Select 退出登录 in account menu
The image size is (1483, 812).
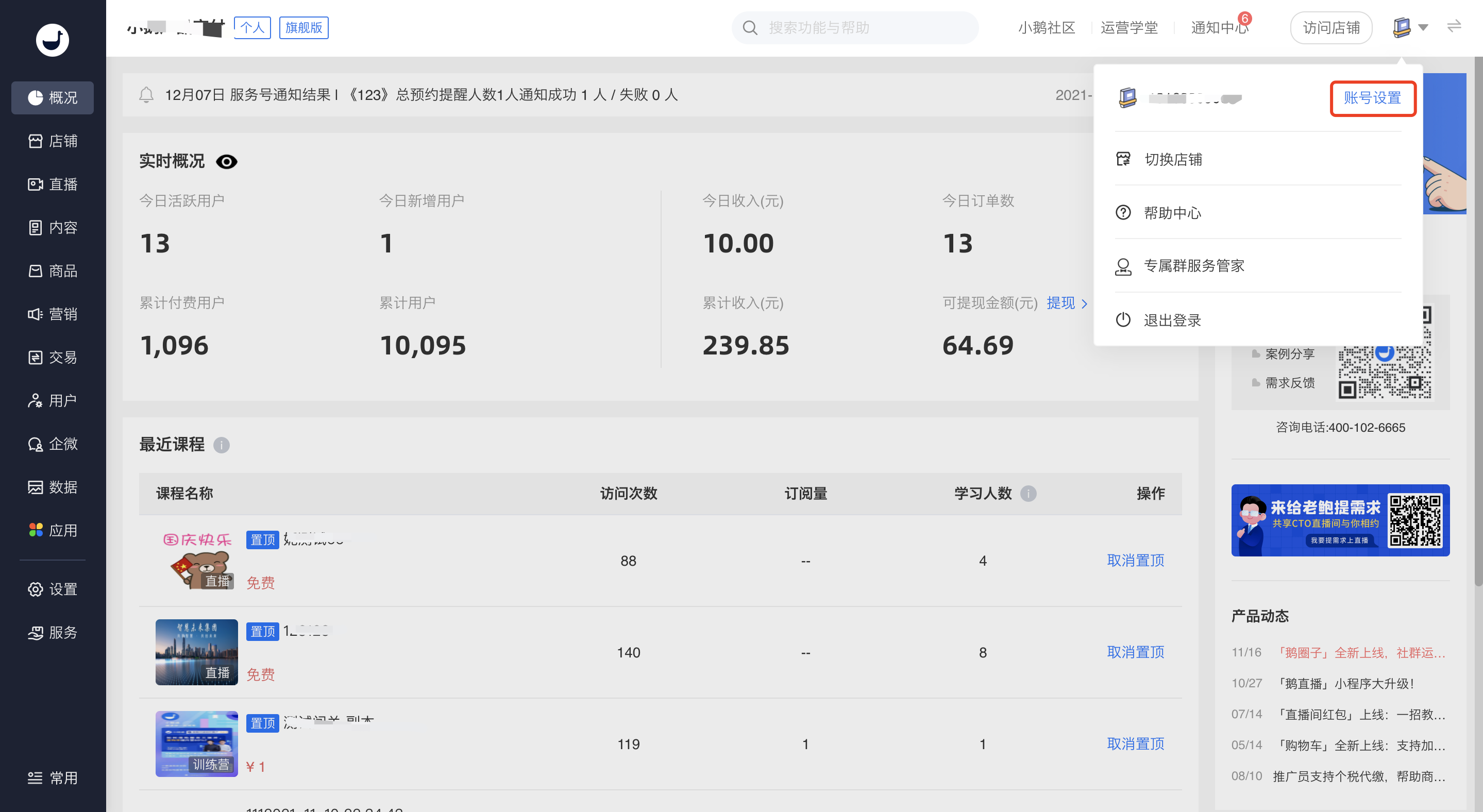[1172, 320]
